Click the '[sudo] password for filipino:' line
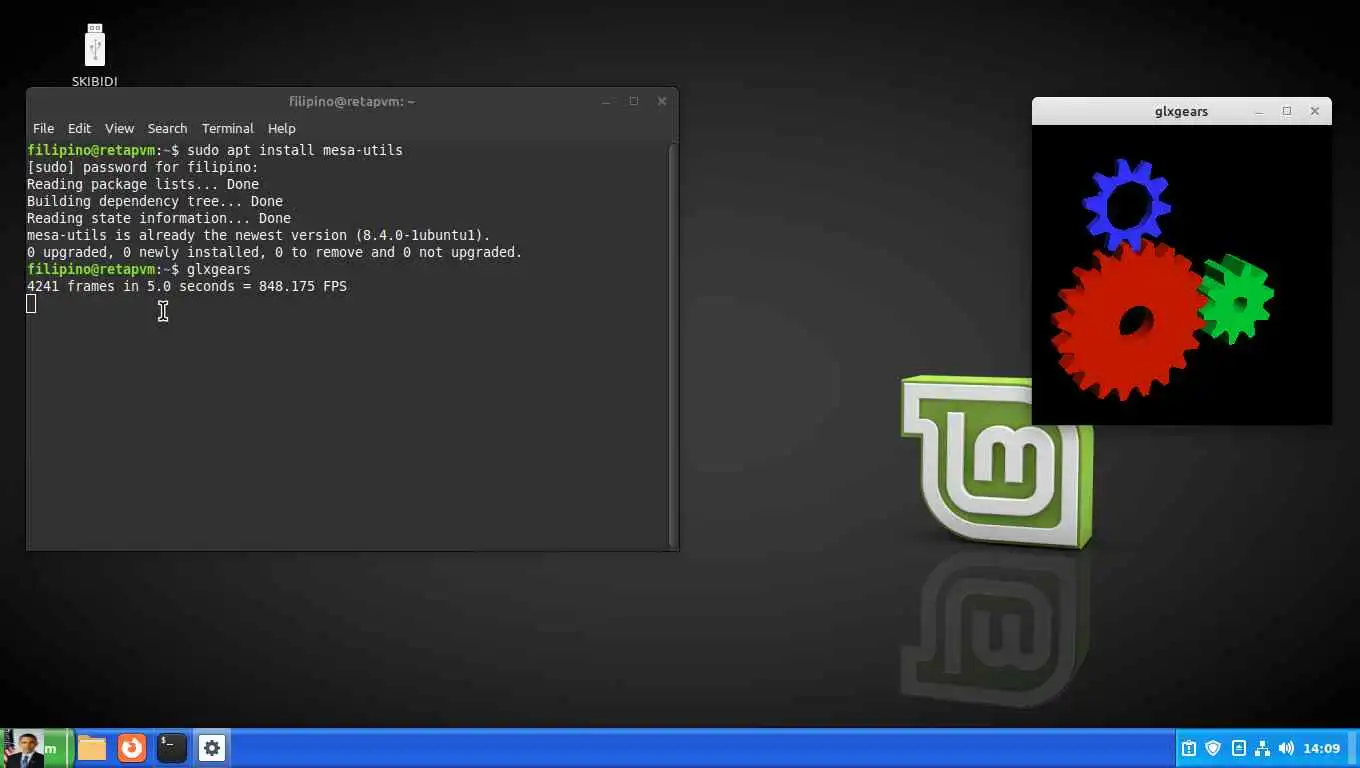The image size is (1360, 768). [143, 167]
